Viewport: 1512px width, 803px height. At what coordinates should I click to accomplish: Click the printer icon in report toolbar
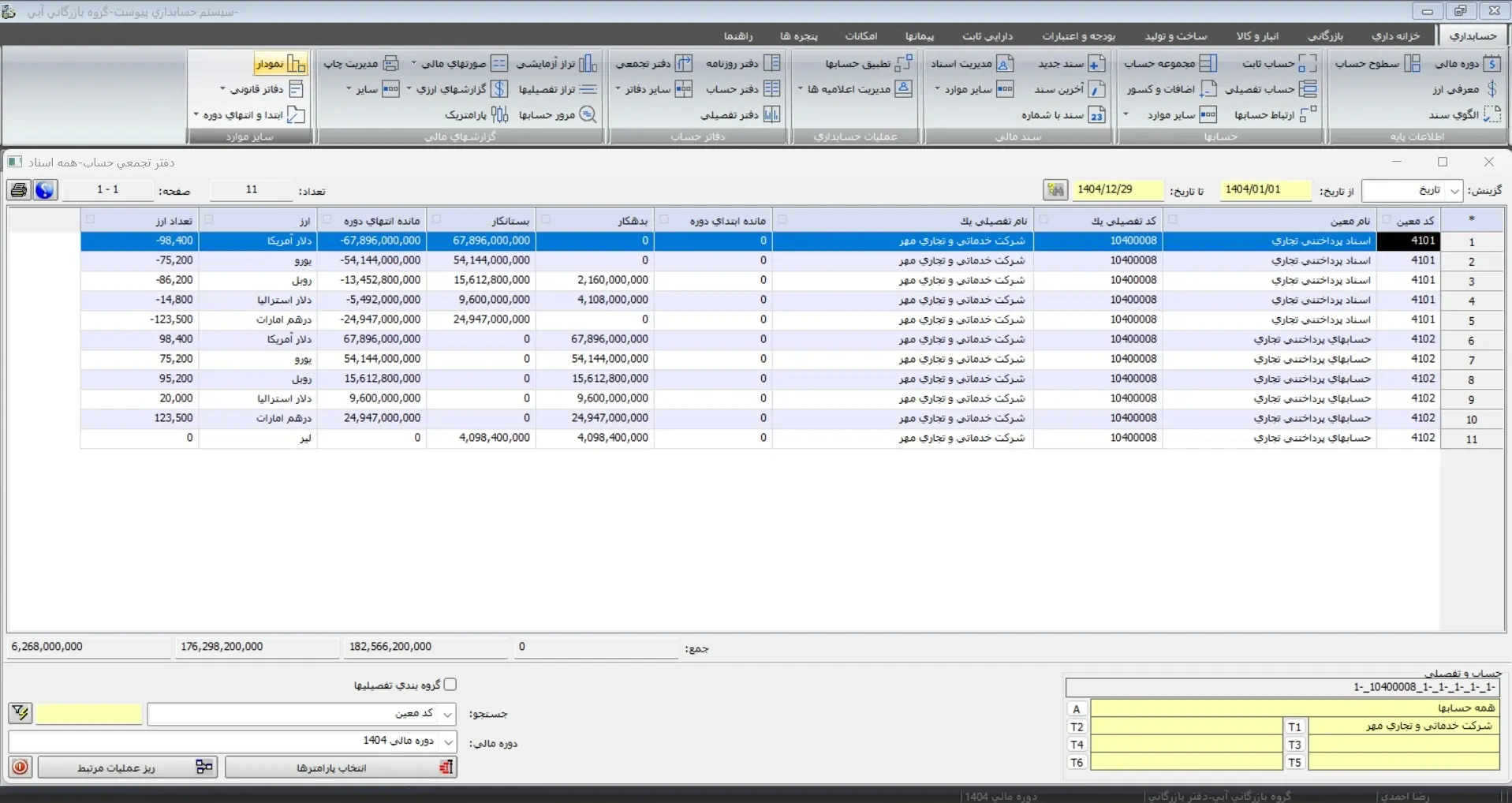(19, 190)
